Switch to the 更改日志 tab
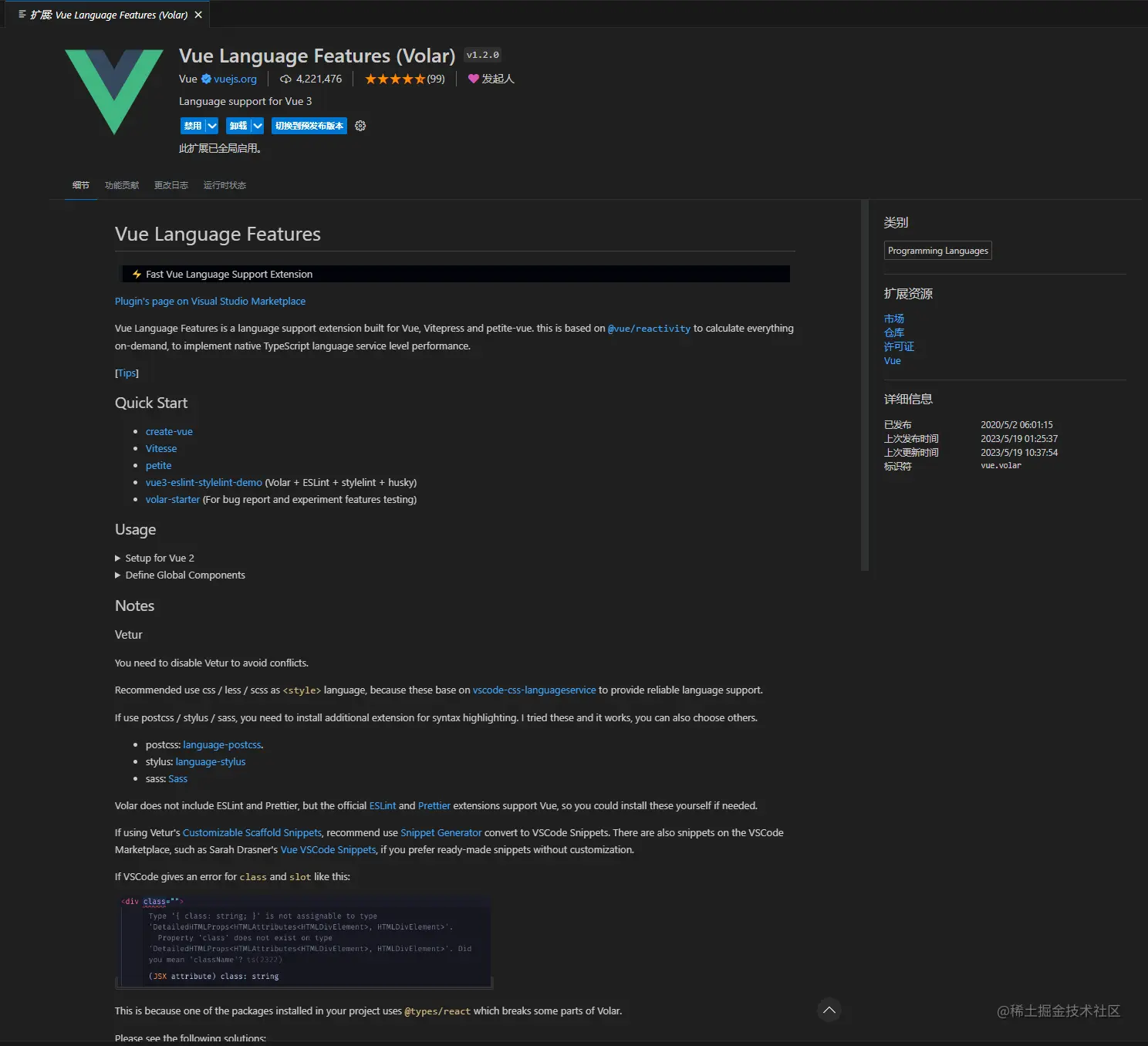 tap(171, 185)
